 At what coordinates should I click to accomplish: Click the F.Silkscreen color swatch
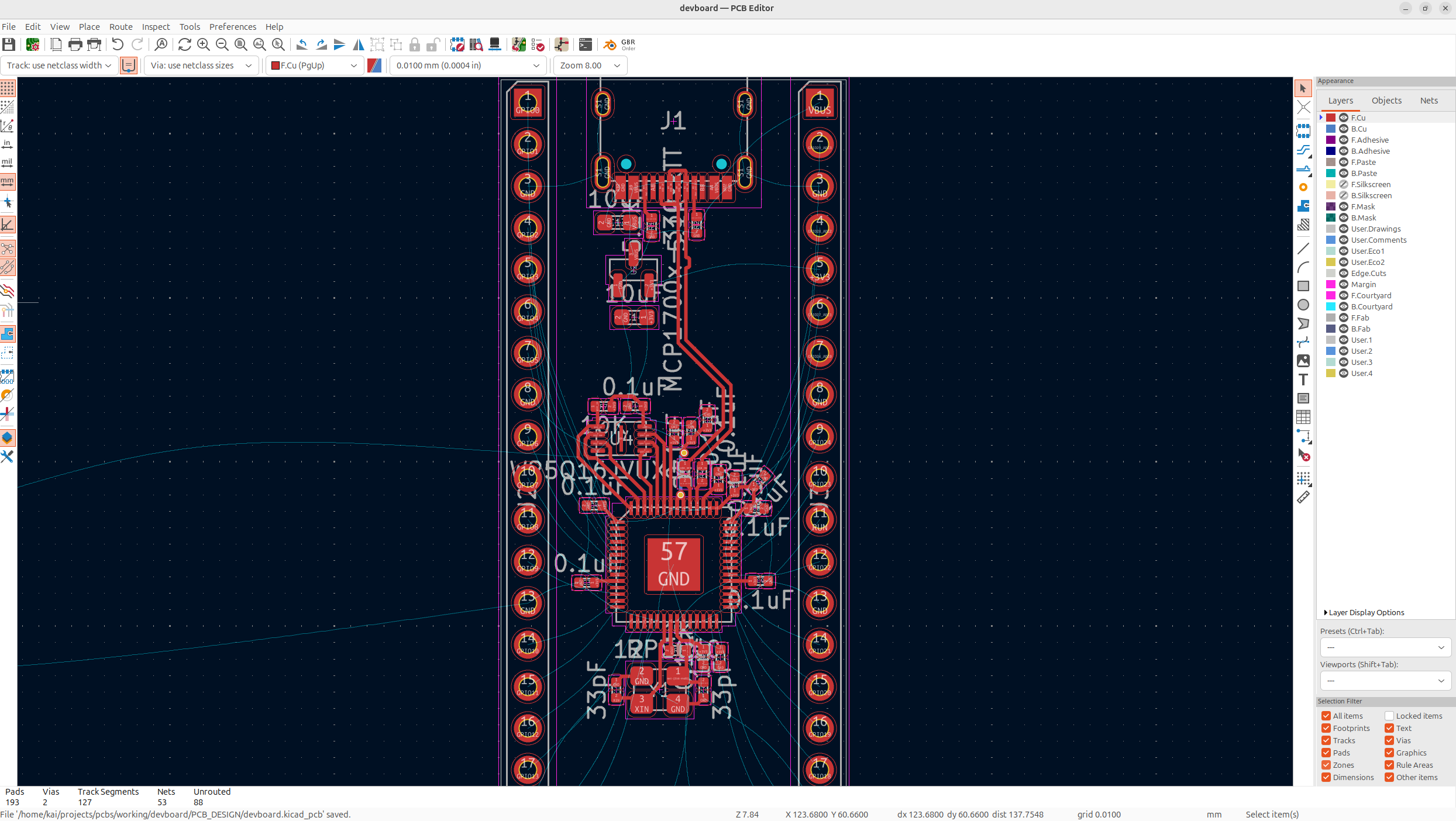pyautogui.click(x=1330, y=184)
